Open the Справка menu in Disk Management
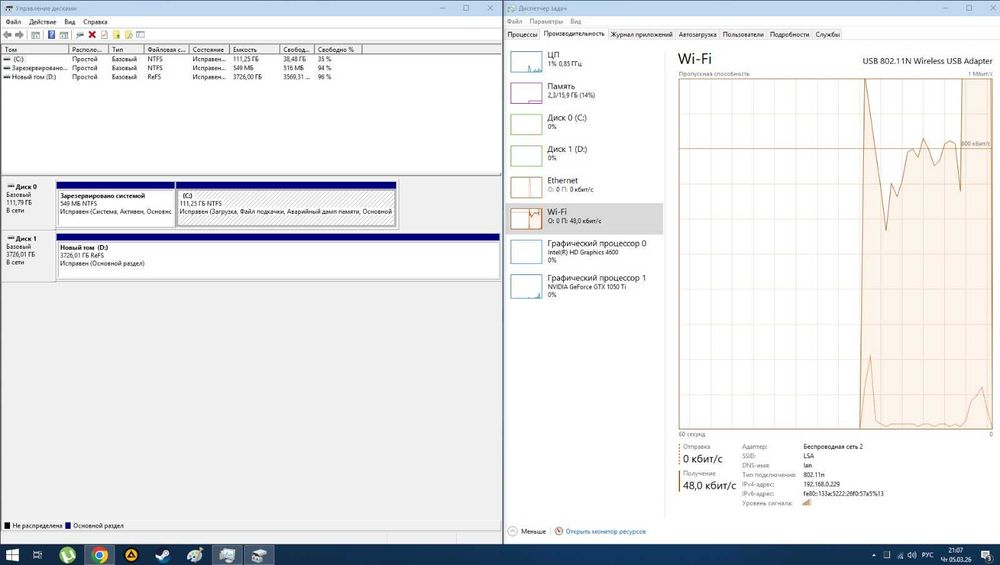Image resolution: width=1000 pixels, height=565 pixels. coord(95,22)
